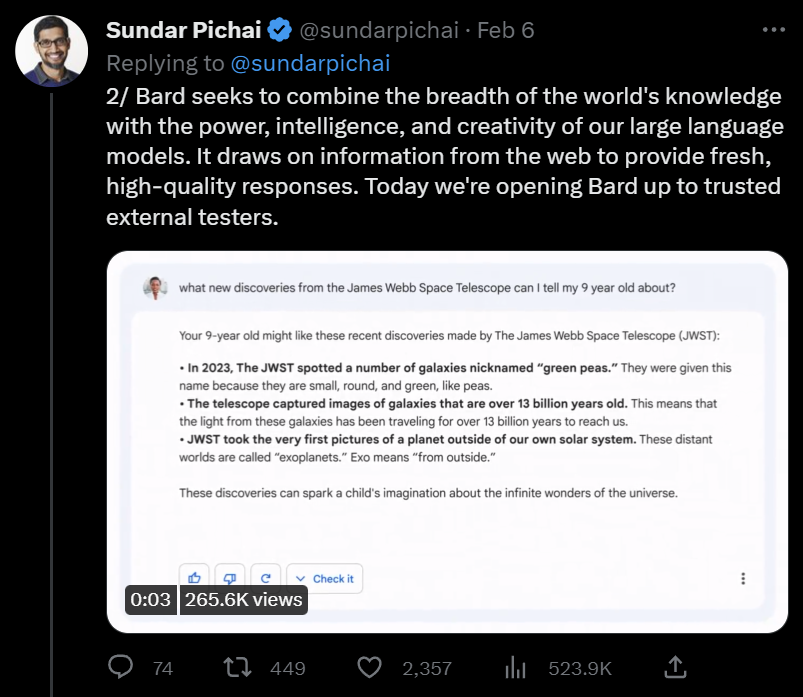Play the embedded Bard demo video
The image size is (803, 697).
[x=447, y=442]
